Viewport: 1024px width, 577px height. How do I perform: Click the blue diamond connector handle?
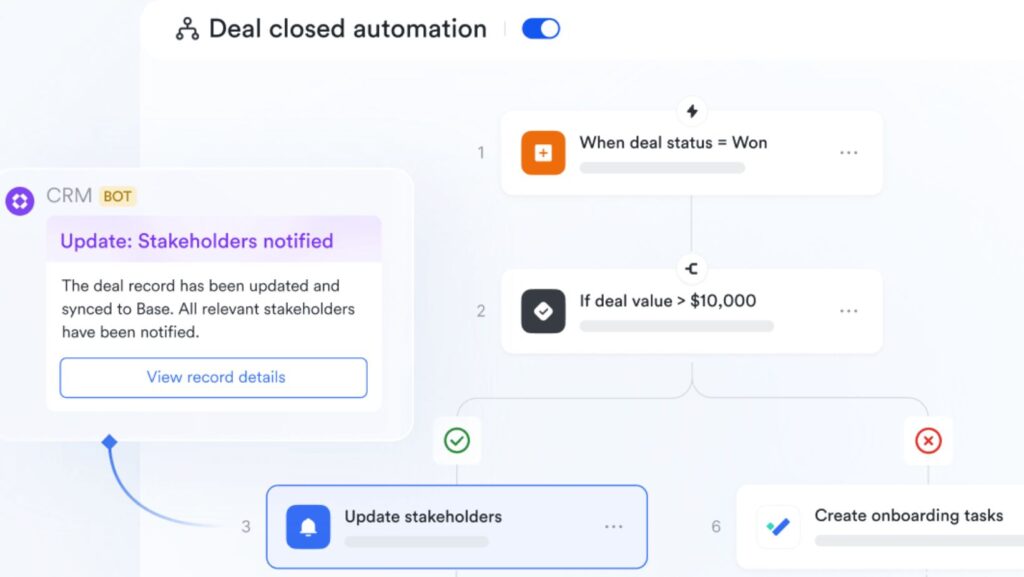[x=109, y=442]
